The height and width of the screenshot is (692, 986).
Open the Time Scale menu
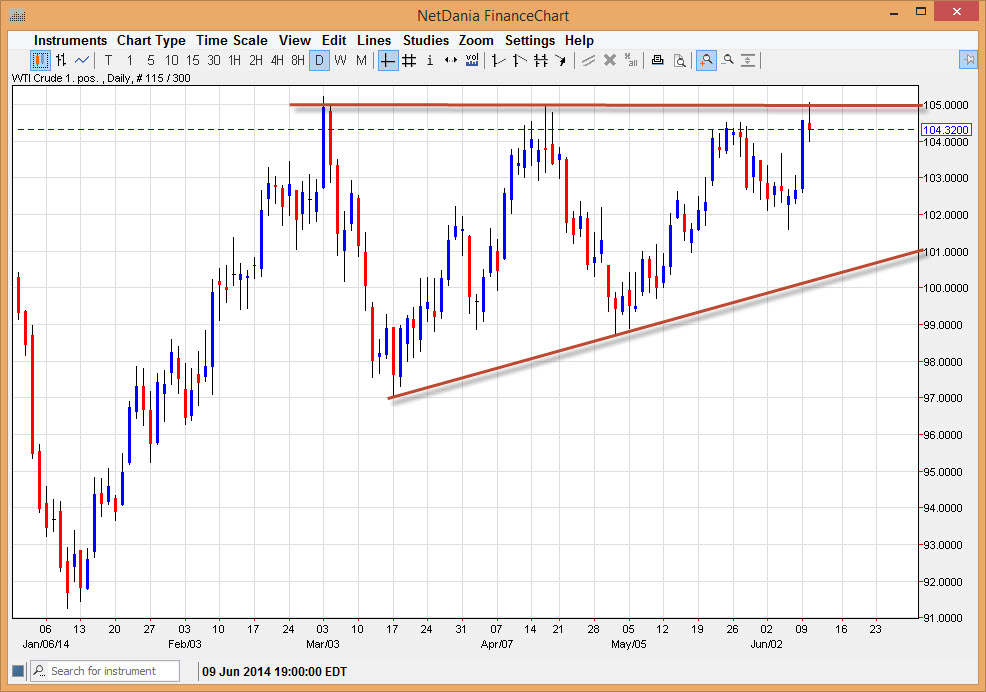click(x=231, y=40)
